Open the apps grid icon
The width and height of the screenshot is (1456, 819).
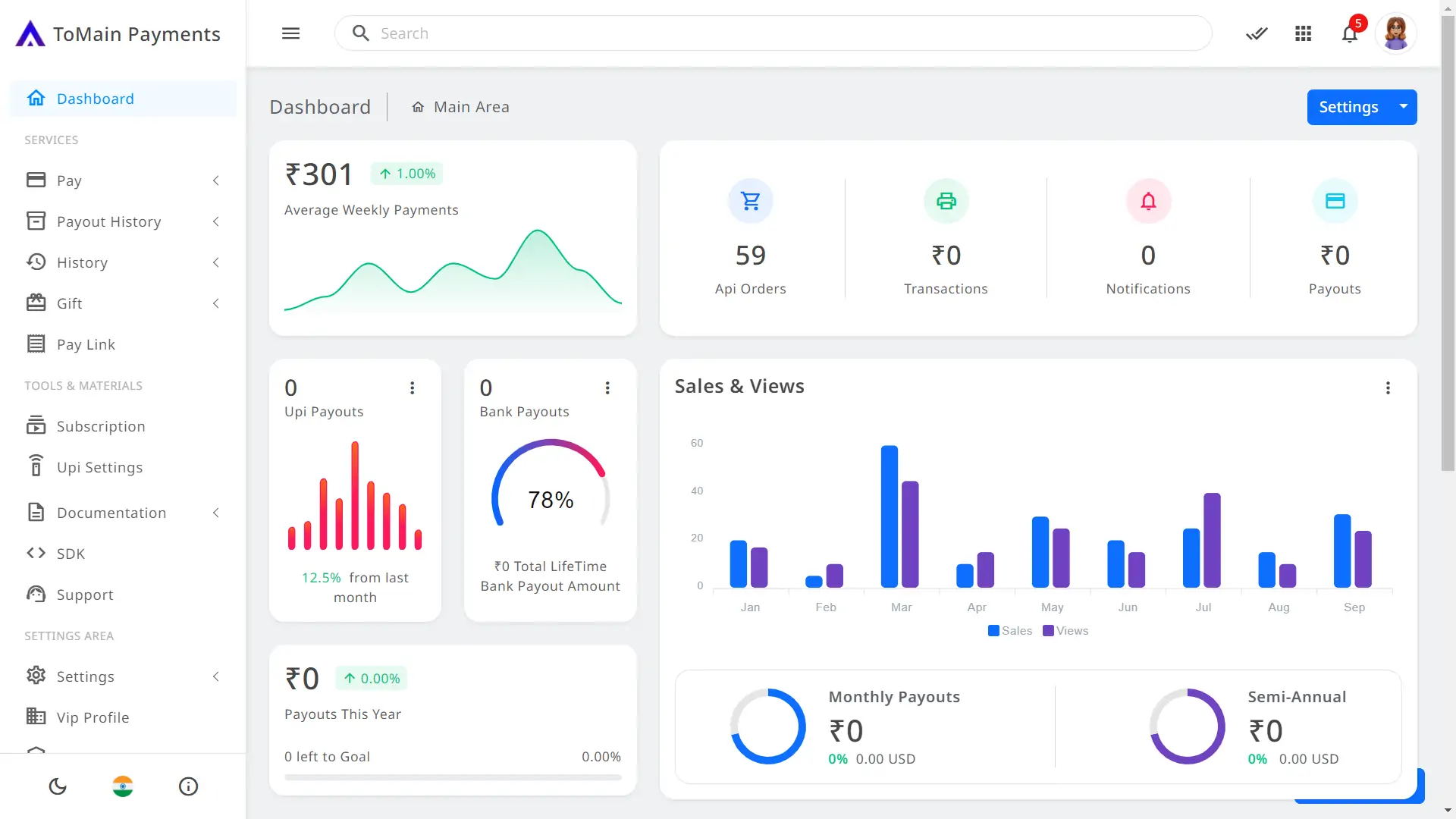1303,33
